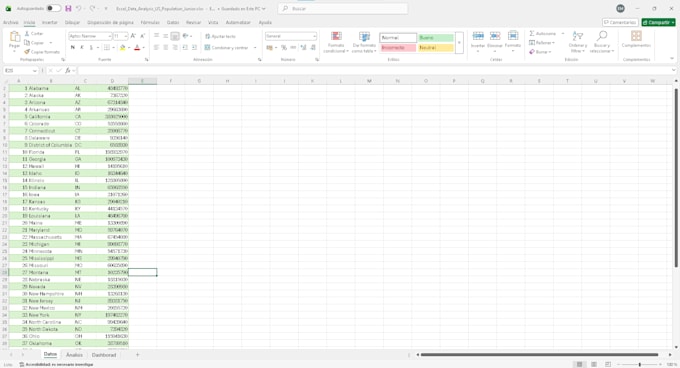Click the borders icon in Fuente group
Screen dimensions: 680x368
click(x=107, y=47)
